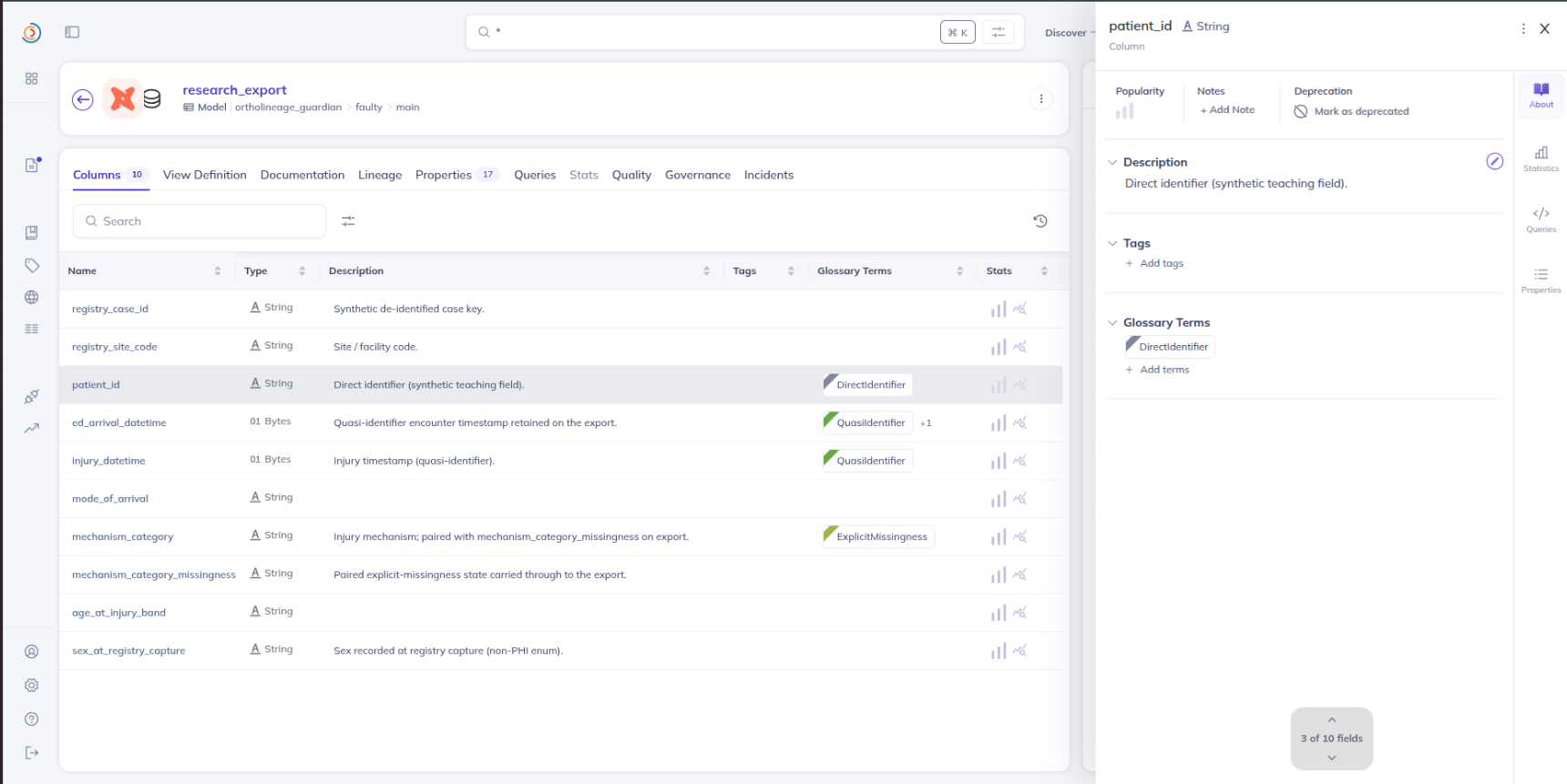Open the settings gear icon in sidebar
This screenshot has width=1567, height=784.
32,686
